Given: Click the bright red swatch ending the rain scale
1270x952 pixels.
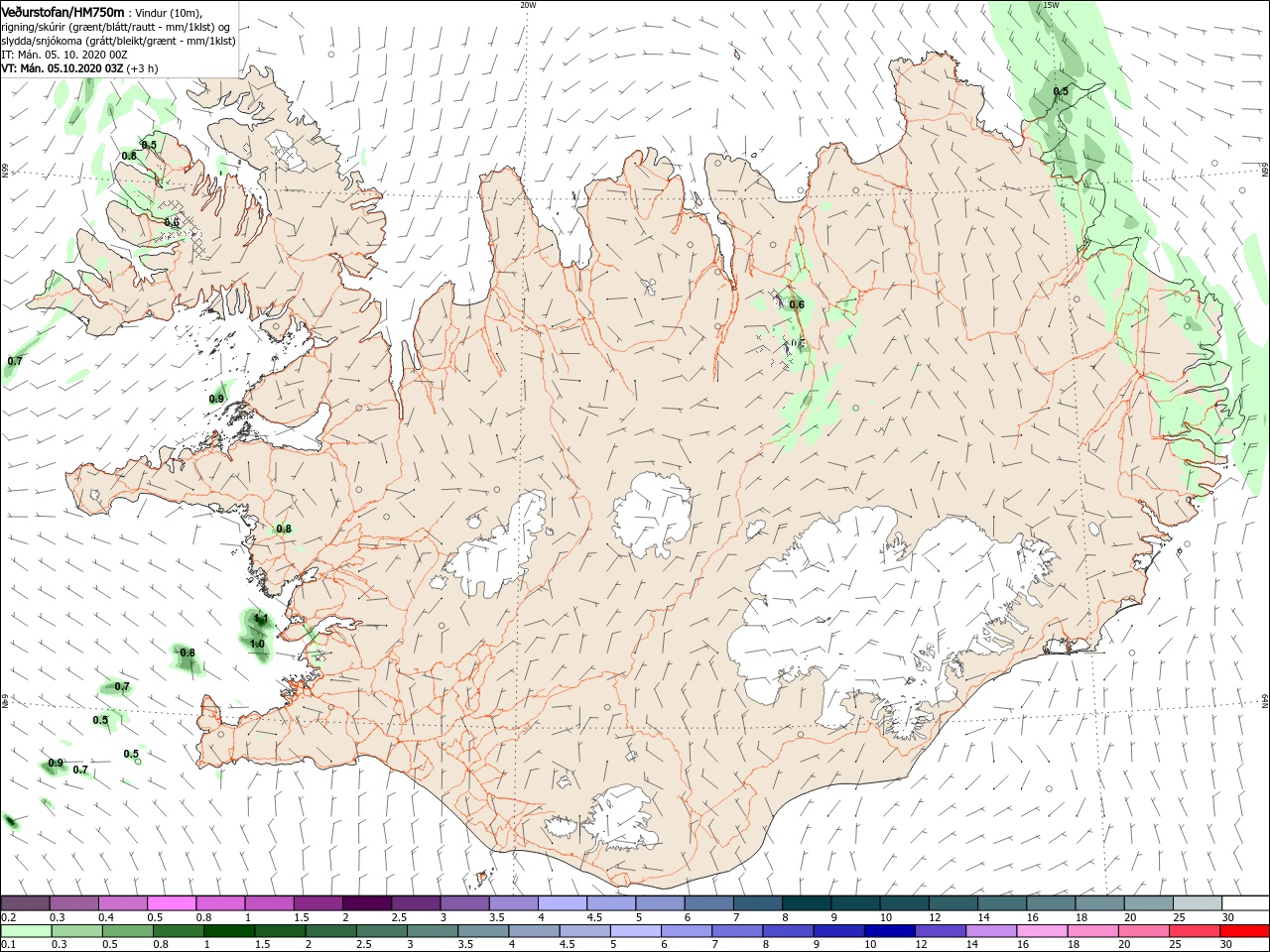Looking at the screenshot, I should coord(1245,931).
